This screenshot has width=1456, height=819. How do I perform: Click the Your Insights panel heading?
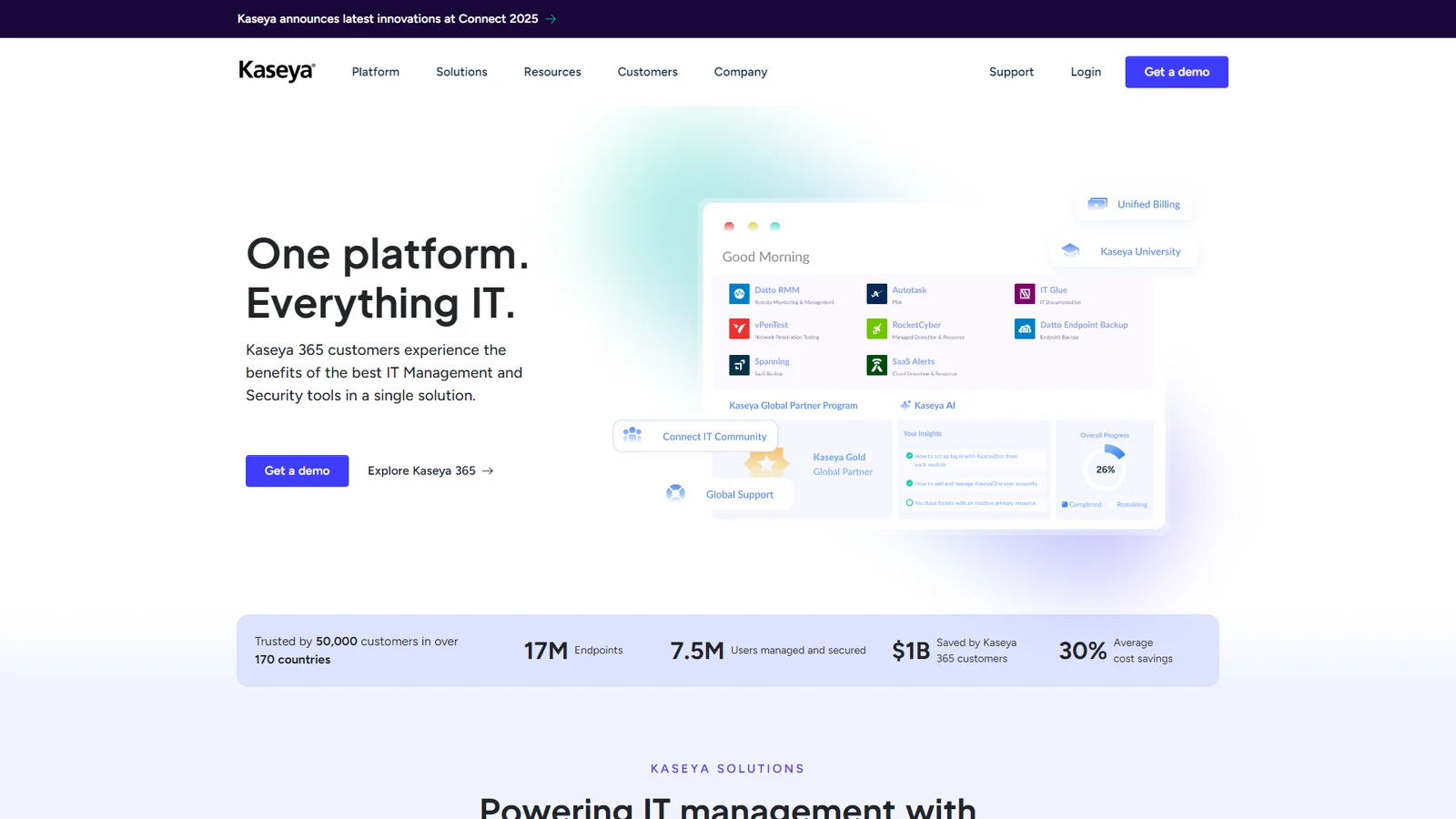point(922,434)
